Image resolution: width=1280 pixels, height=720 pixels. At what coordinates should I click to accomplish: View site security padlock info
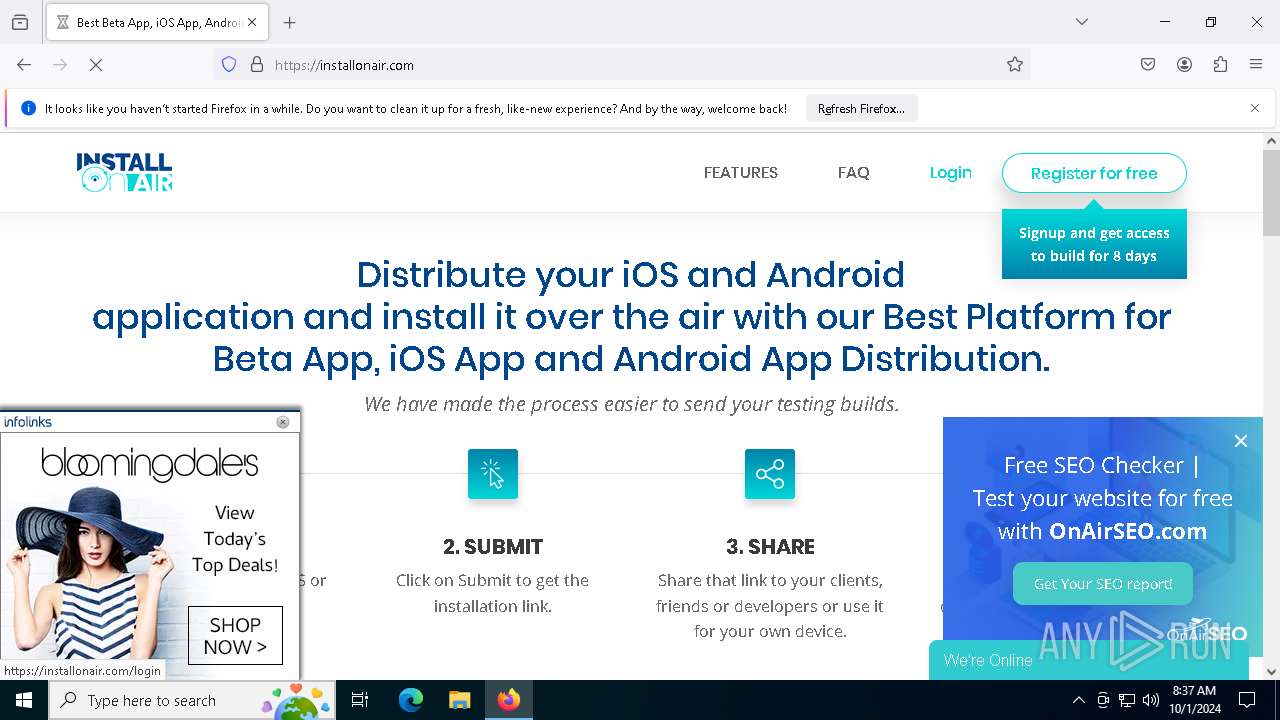tap(257, 65)
